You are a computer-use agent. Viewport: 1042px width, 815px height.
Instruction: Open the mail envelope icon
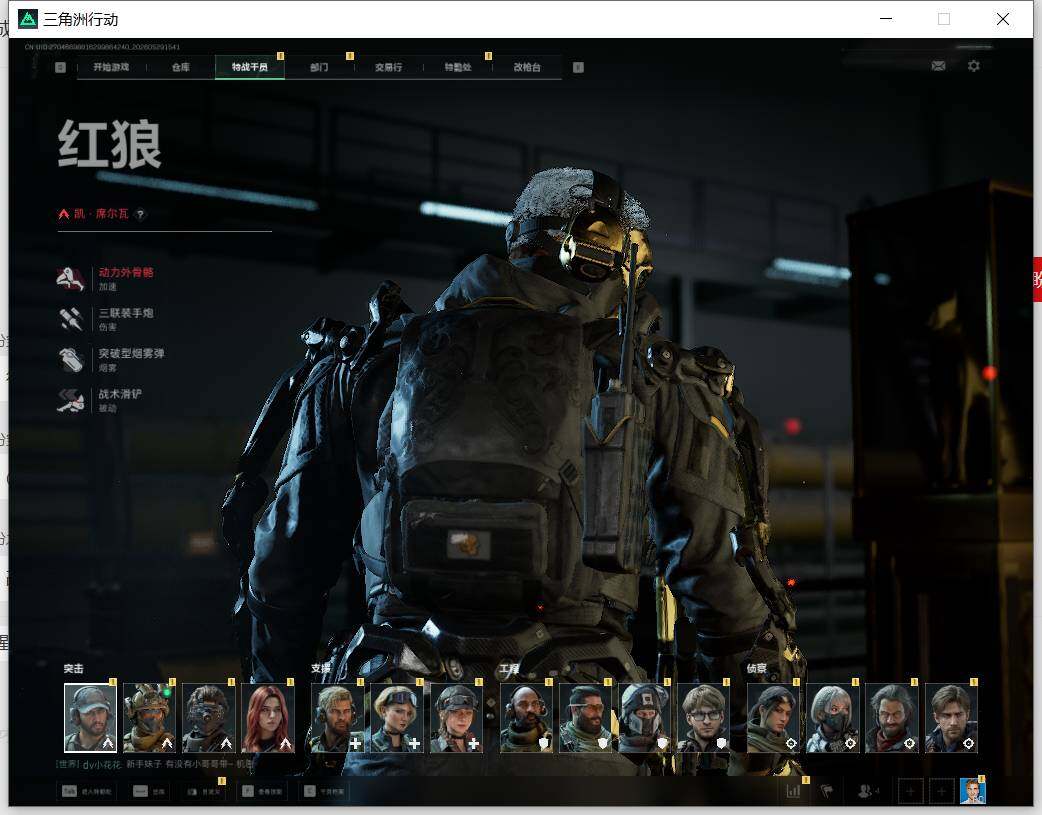(x=938, y=66)
